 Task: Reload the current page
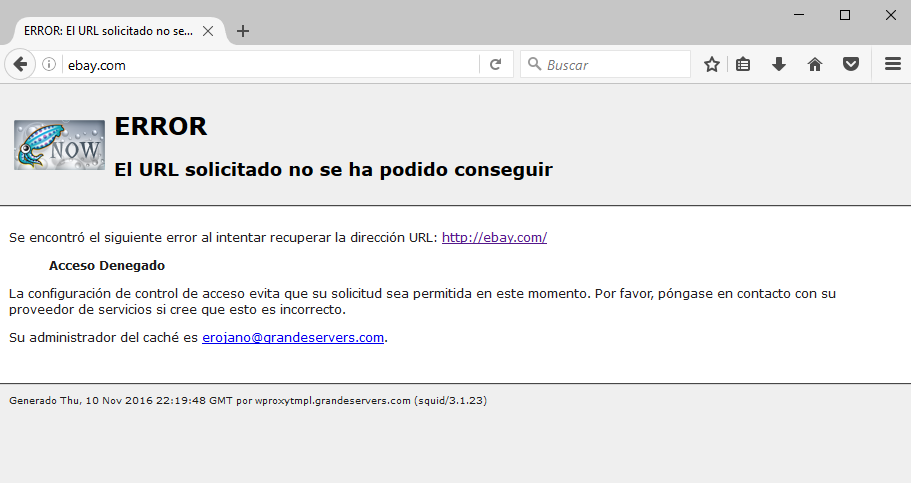496,65
